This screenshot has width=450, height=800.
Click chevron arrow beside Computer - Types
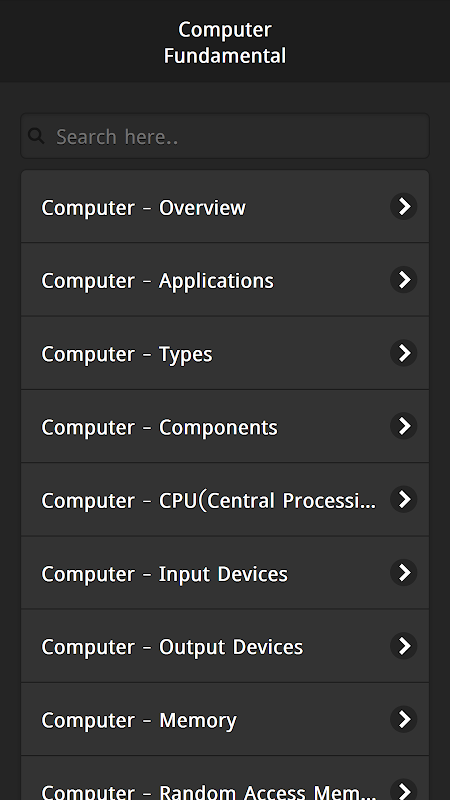pyautogui.click(x=404, y=353)
